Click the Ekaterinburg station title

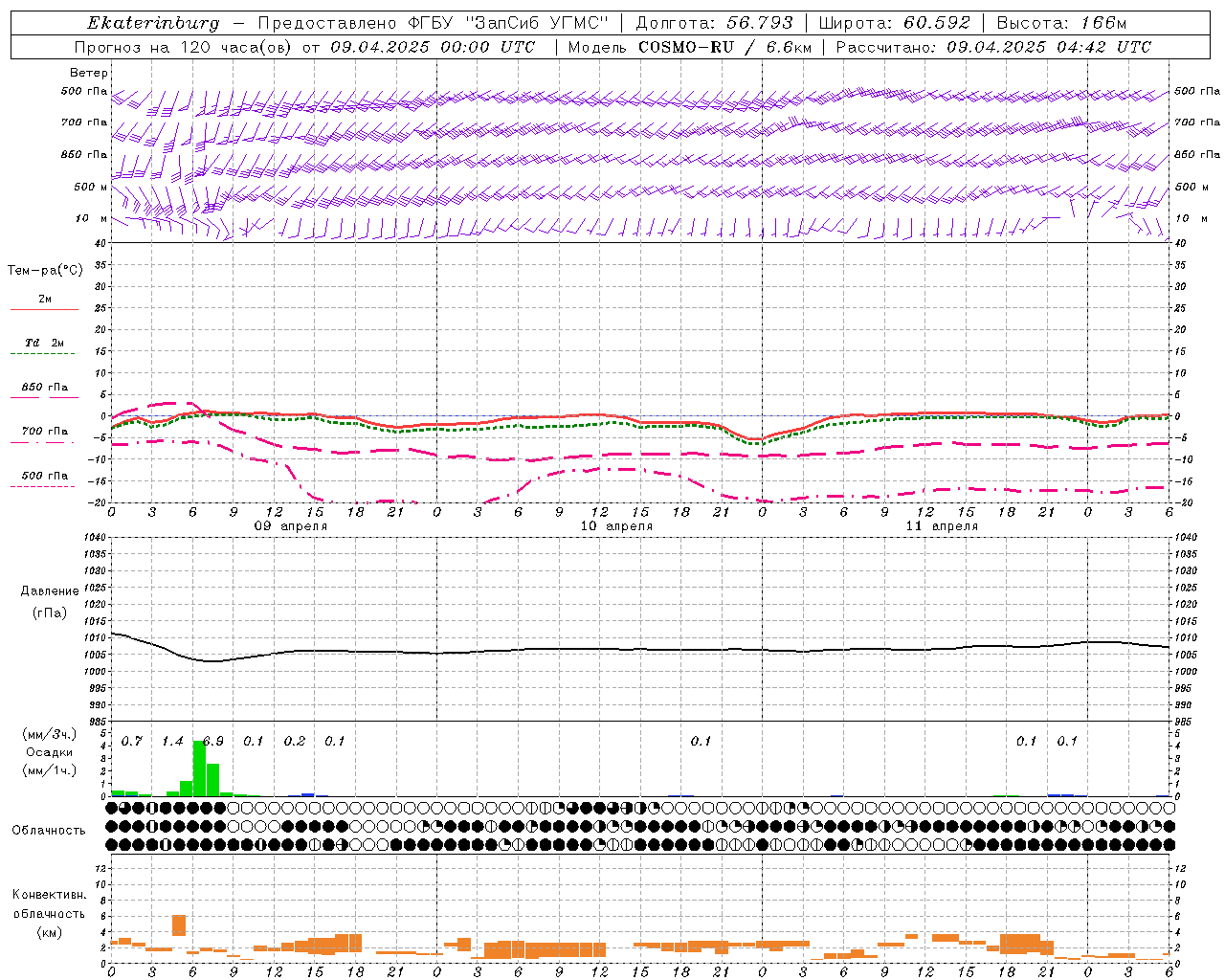153,23
